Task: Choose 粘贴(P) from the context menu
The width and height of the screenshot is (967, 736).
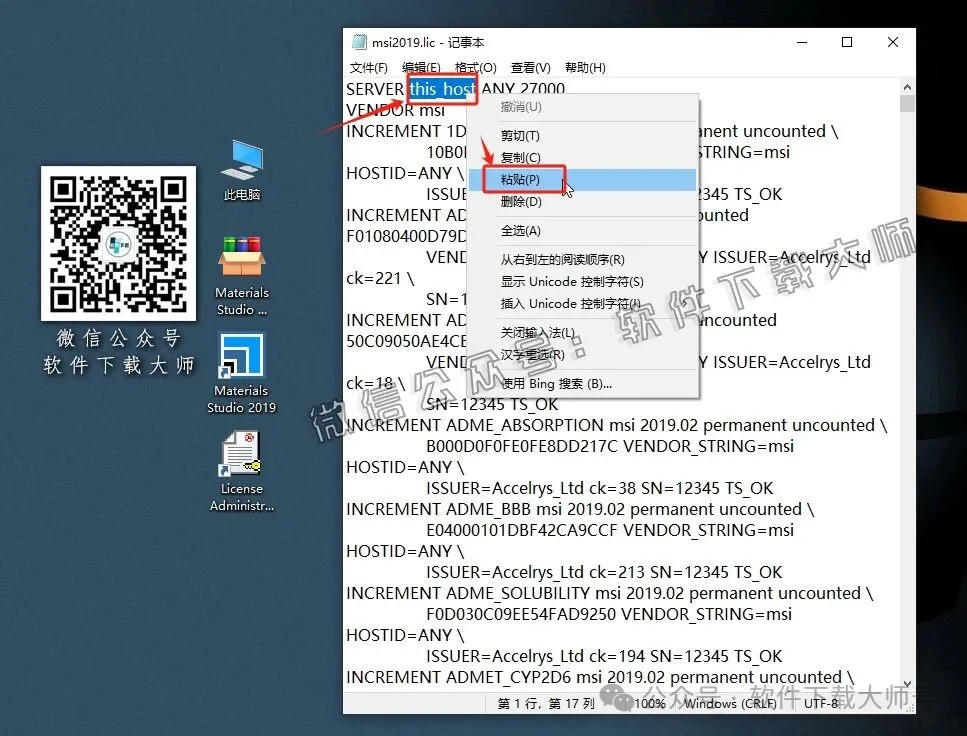Action: 520,180
